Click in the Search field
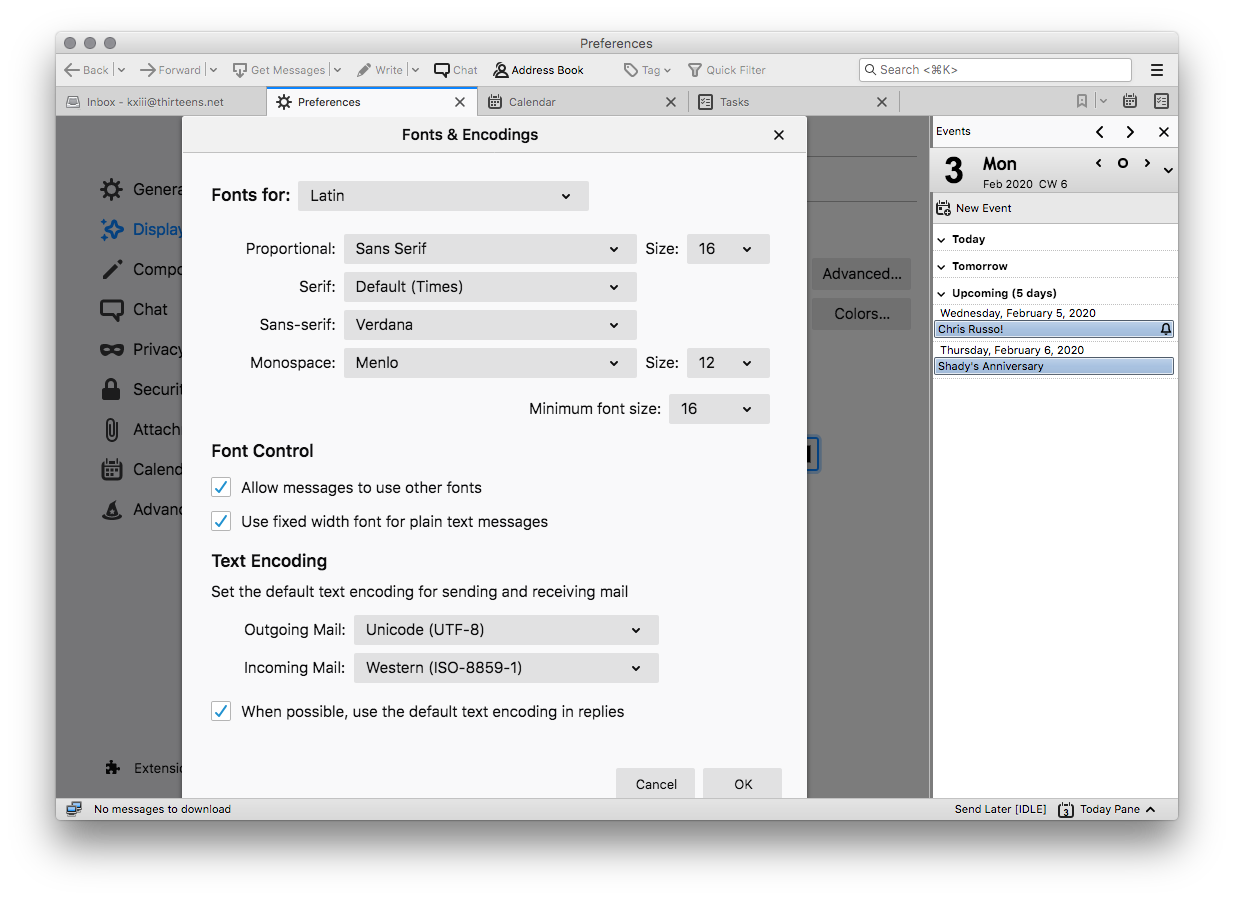This screenshot has width=1234, height=900. pyautogui.click(x=995, y=70)
